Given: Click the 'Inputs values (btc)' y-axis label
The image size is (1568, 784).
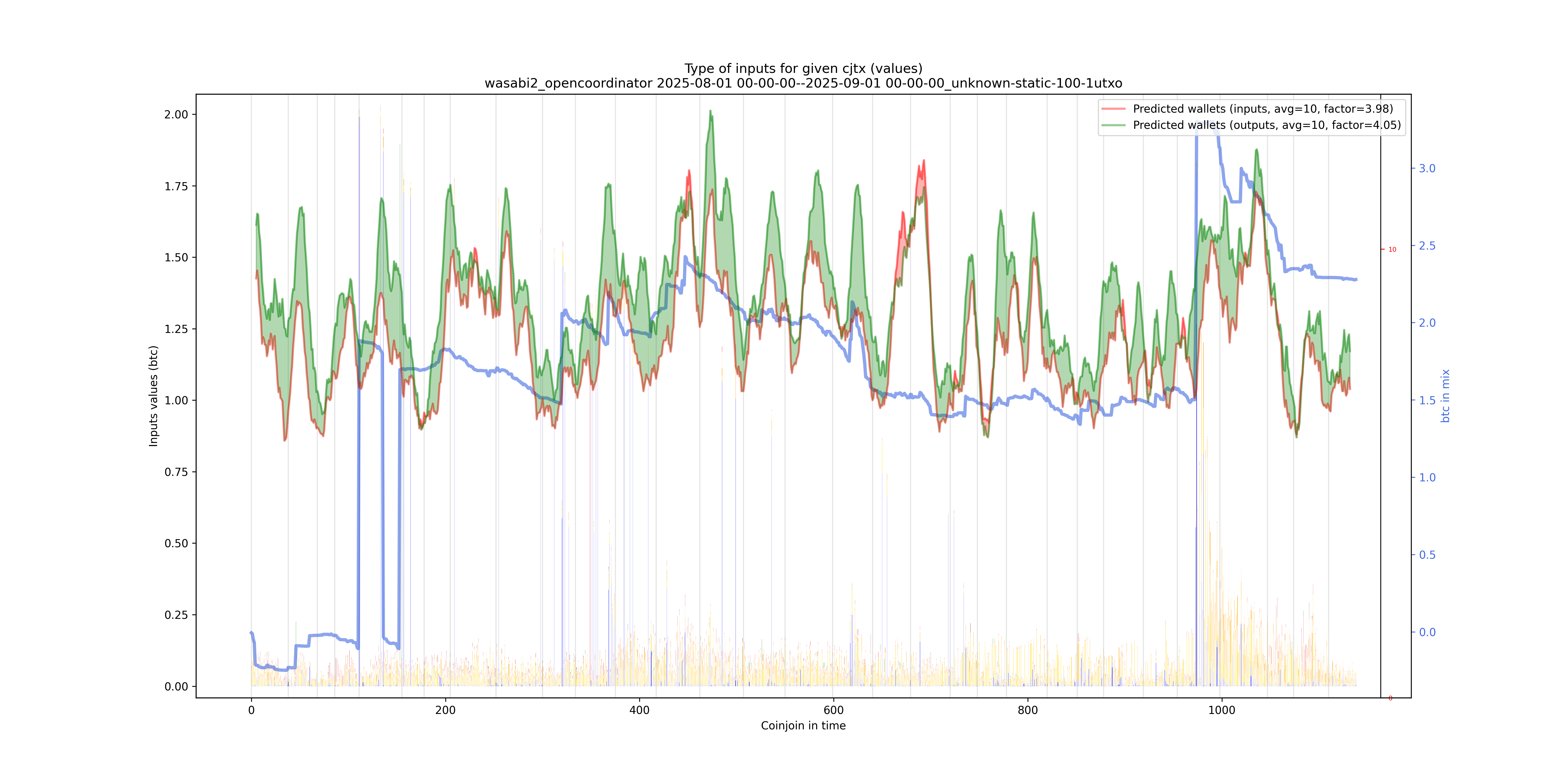Looking at the screenshot, I should 153,396.
